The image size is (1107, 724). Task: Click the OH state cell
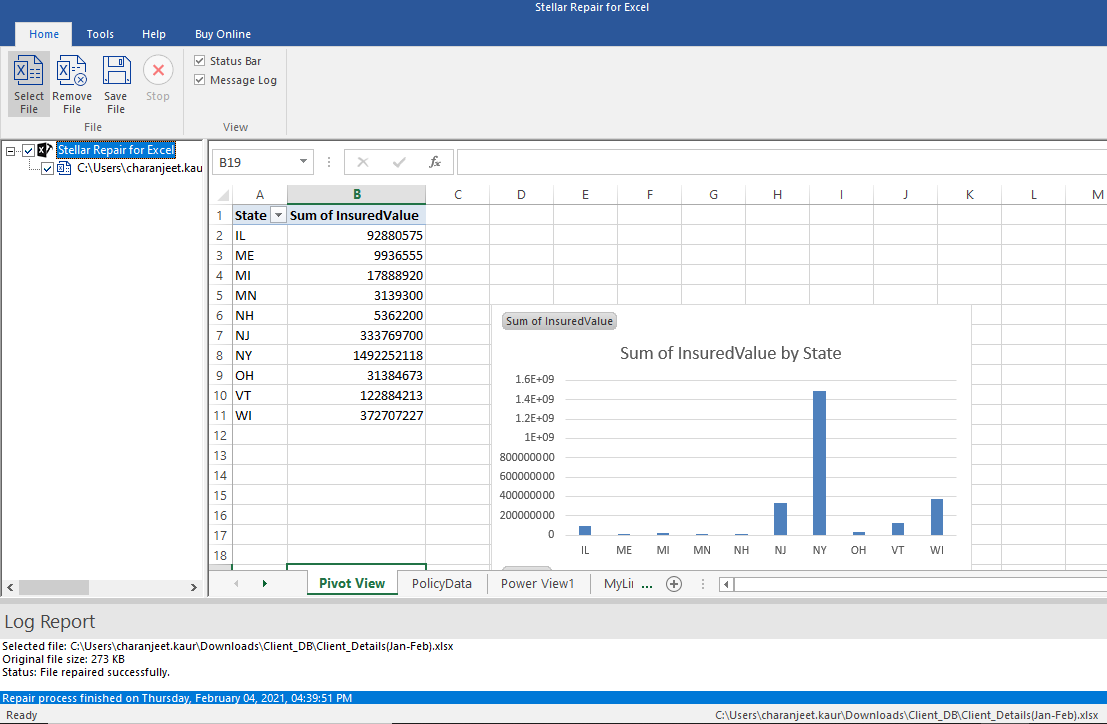coord(260,375)
